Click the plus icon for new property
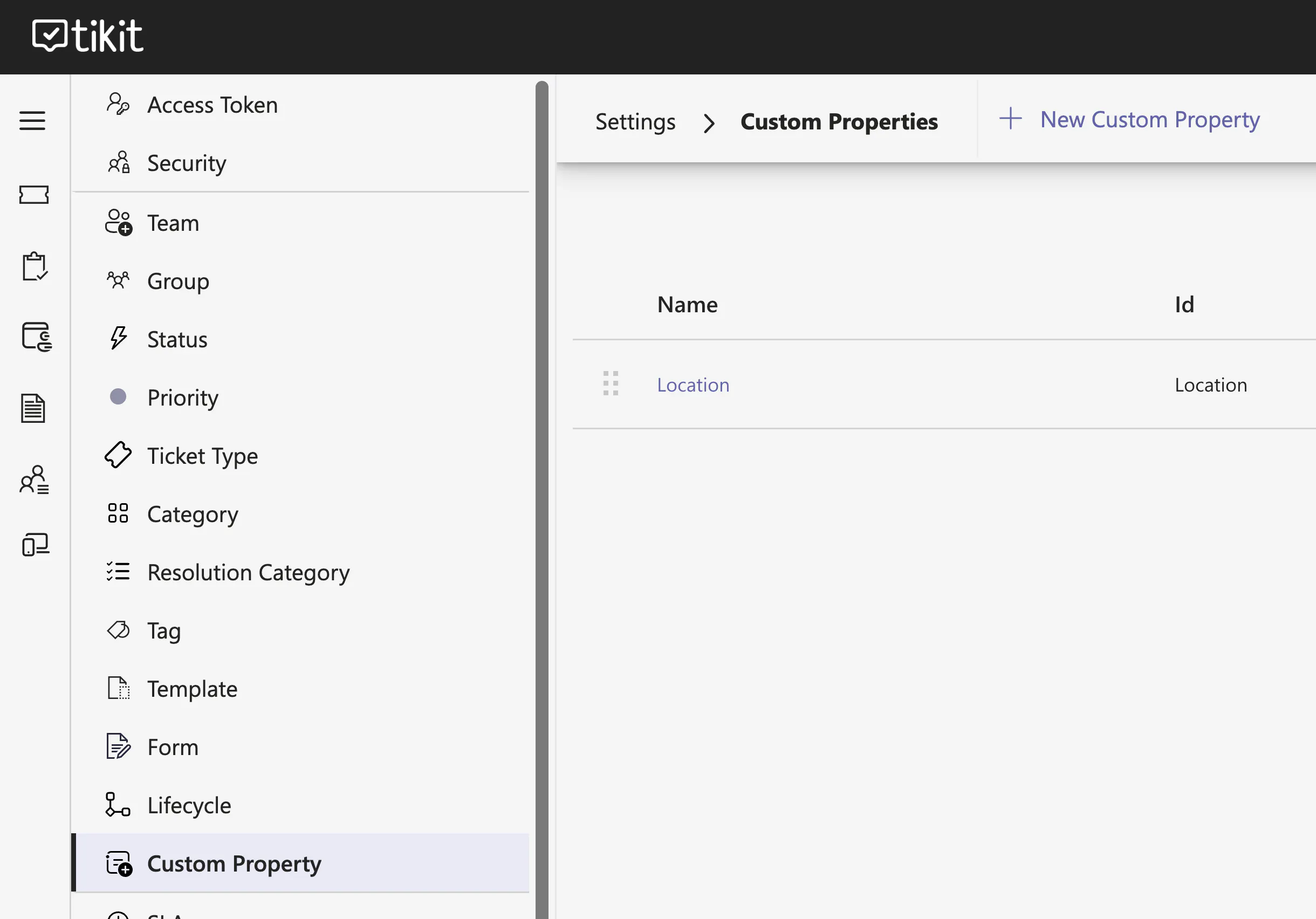 tap(1011, 119)
